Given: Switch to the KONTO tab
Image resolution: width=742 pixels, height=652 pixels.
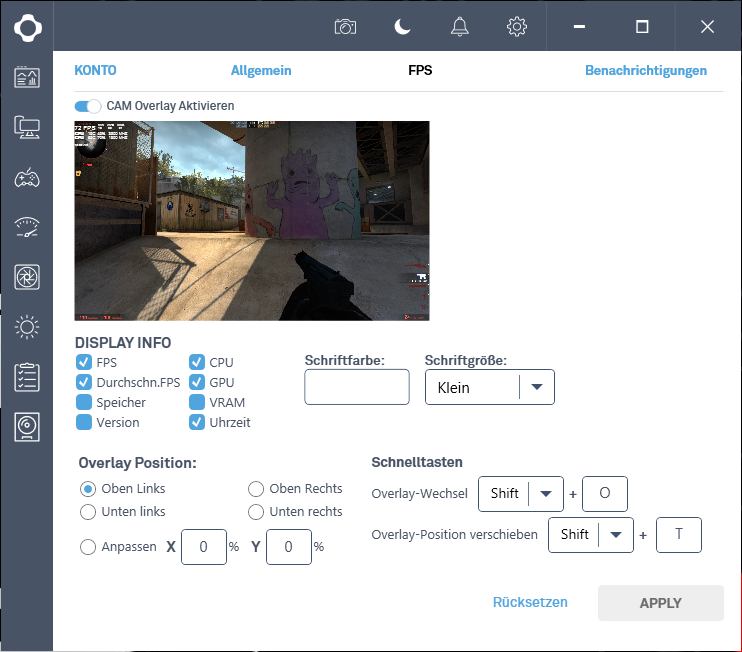Looking at the screenshot, I should (95, 70).
